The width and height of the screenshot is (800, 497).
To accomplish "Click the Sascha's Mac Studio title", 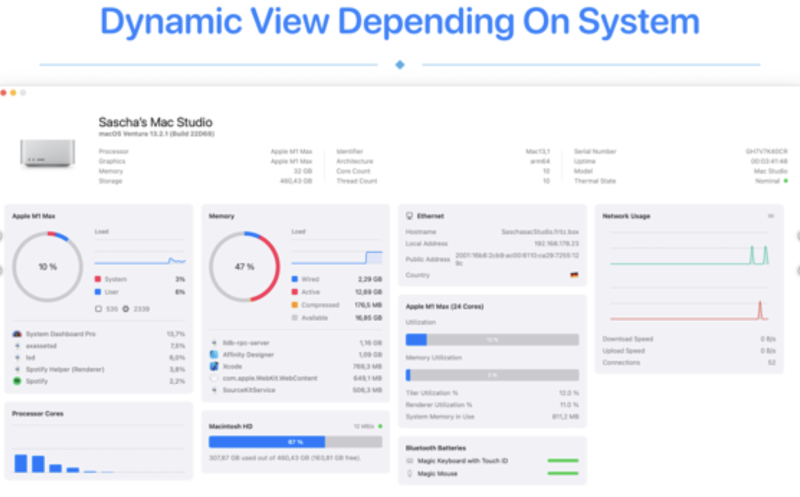I will click(x=154, y=121).
